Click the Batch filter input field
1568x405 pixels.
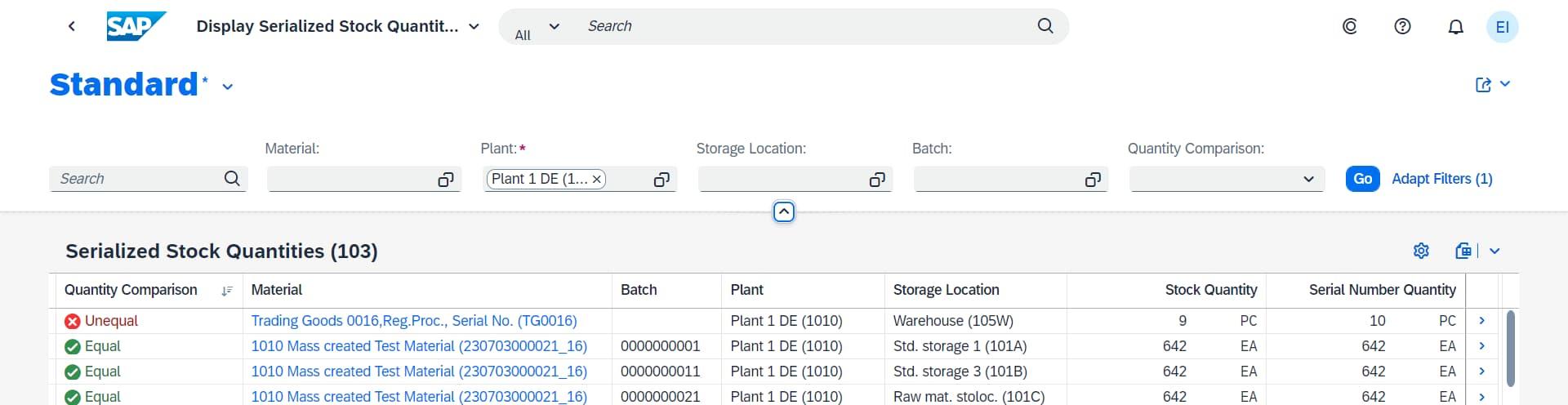pos(996,179)
